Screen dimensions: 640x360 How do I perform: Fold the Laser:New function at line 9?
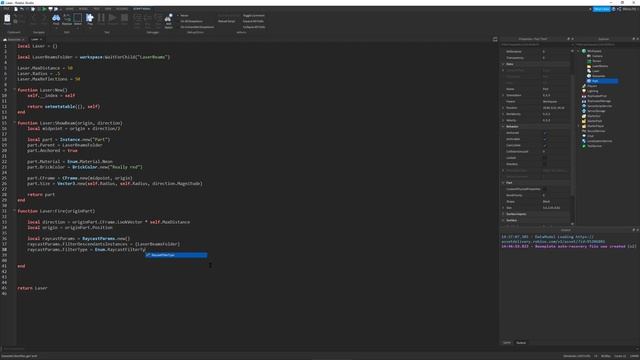15,90
